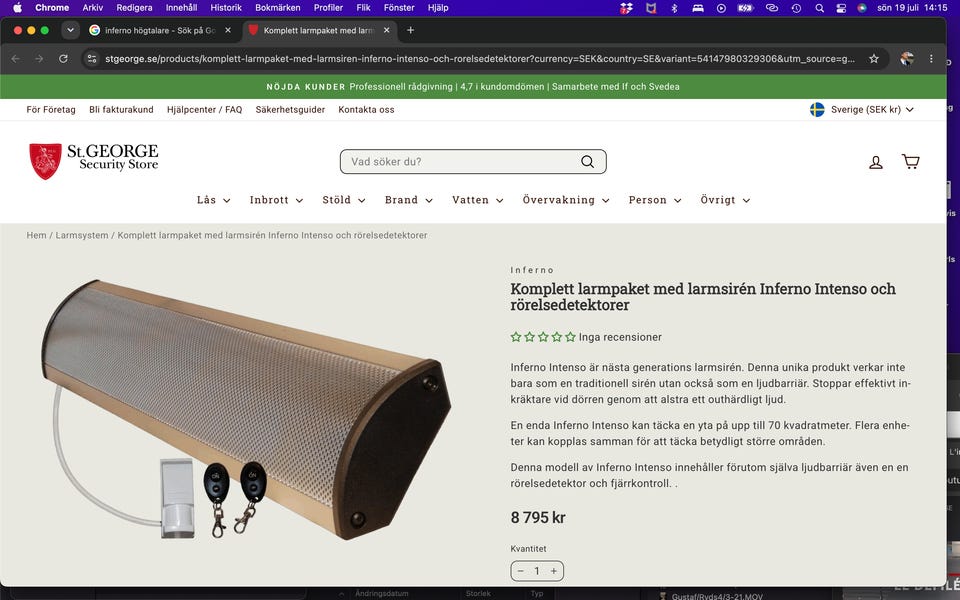Screen dimensions: 960x600
Task: Click the search magnifier icon in store search box
Action: 587,162
